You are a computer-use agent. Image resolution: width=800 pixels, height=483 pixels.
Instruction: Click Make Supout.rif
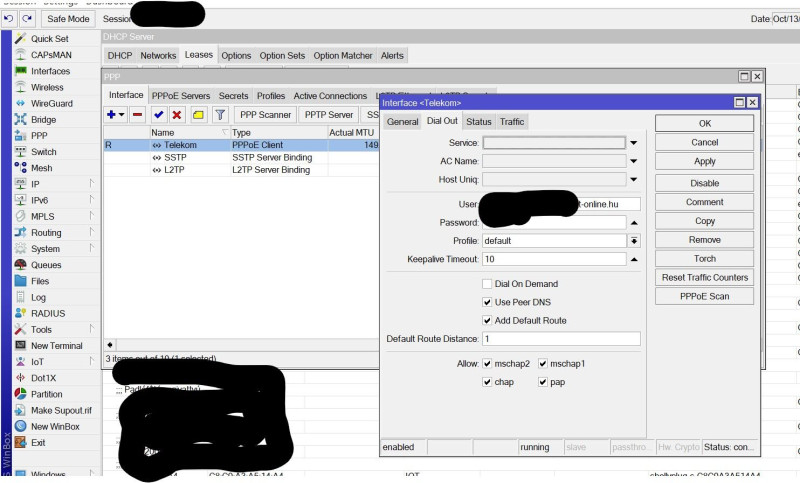(x=61, y=411)
